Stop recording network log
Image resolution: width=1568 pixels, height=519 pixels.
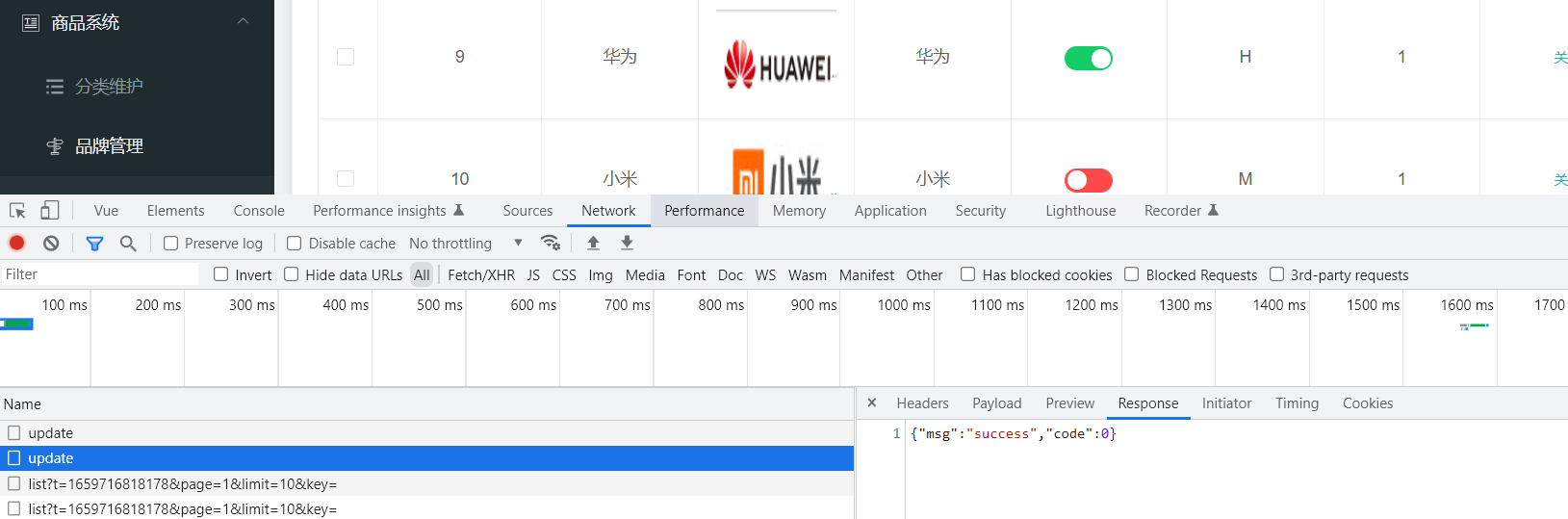pyautogui.click(x=17, y=244)
